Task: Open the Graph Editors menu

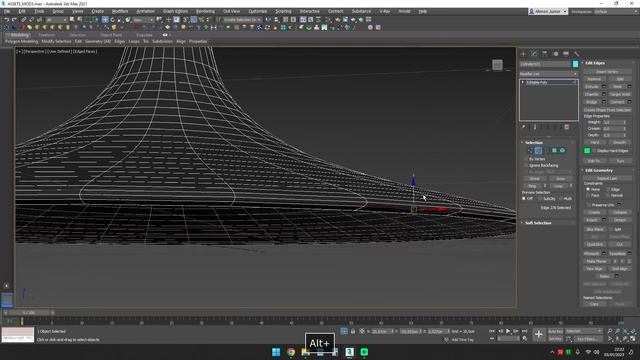Action: pyautogui.click(x=176, y=11)
